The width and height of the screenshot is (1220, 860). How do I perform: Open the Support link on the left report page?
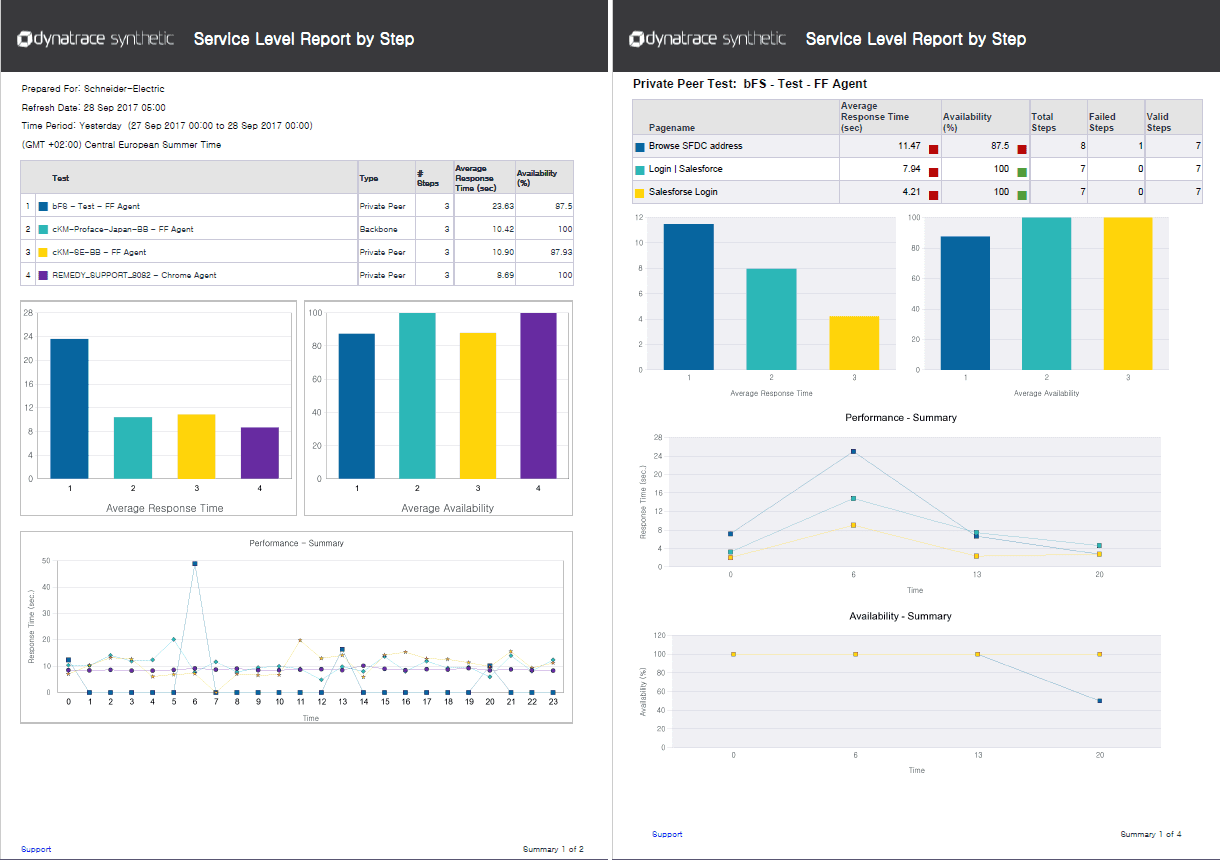point(36,849)
